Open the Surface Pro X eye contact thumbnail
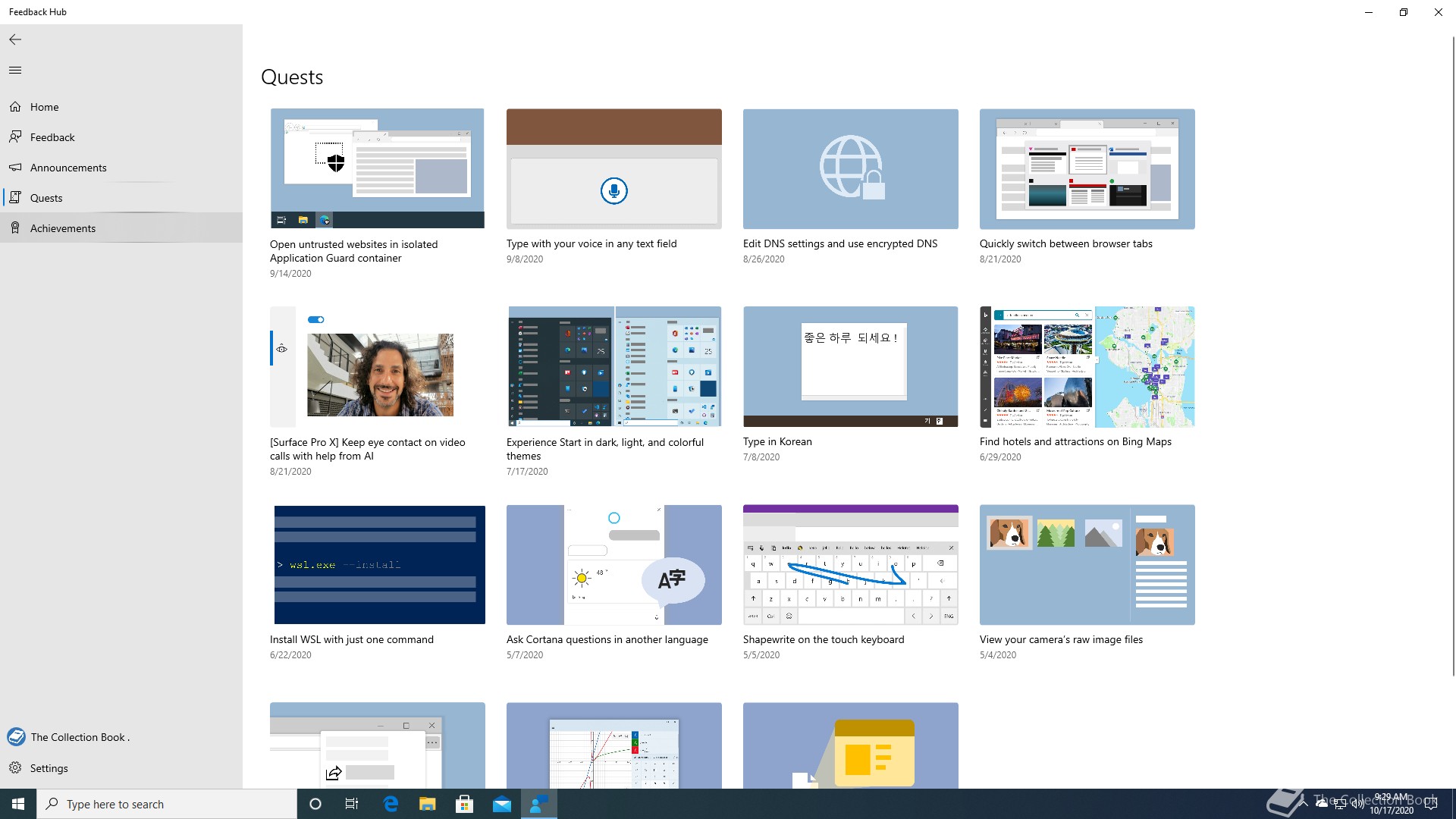This screenshot has width=1456, height=819. point(378,367)
